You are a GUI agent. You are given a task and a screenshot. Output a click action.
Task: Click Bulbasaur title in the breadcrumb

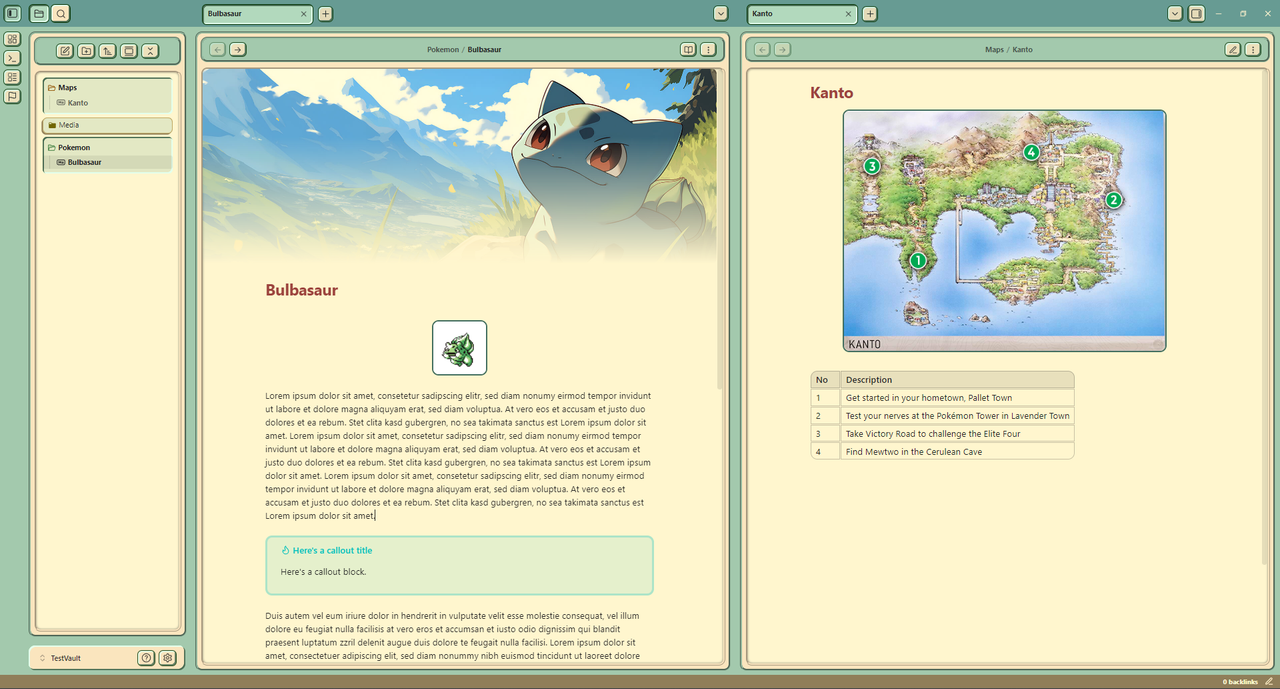click(484, 49)
